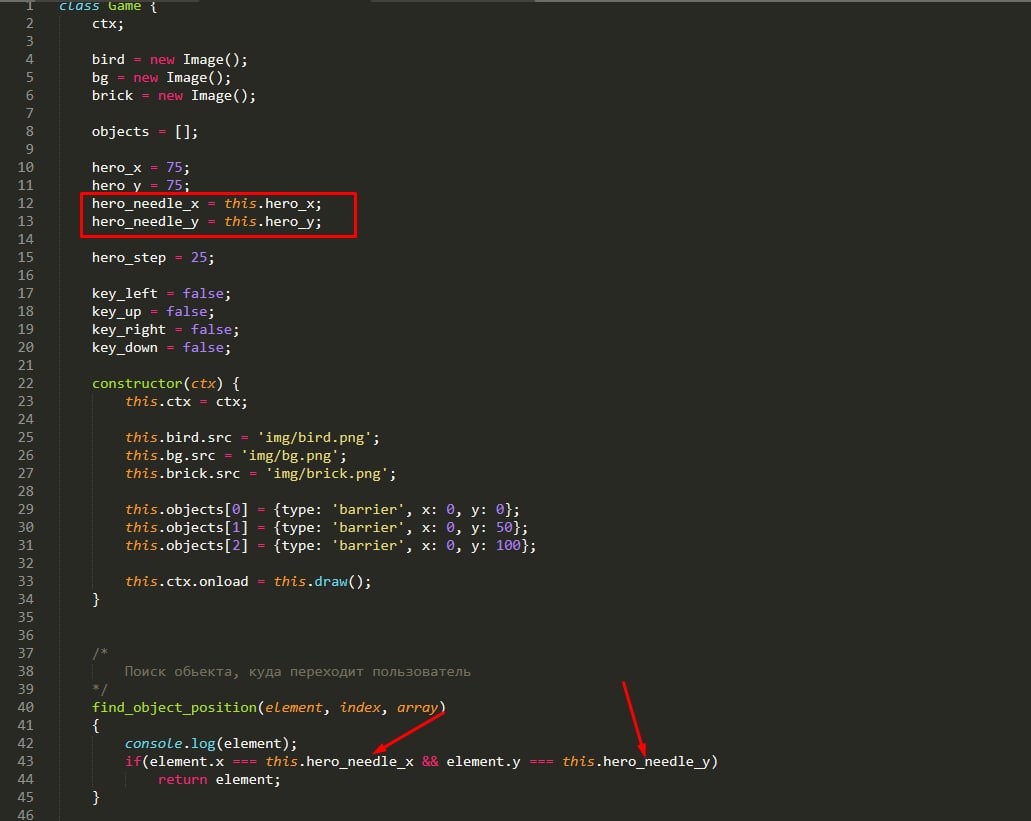Screen dimensions: 1031x821
Task: Click the string 'img/brick.png'
Action: pos(327,473)
